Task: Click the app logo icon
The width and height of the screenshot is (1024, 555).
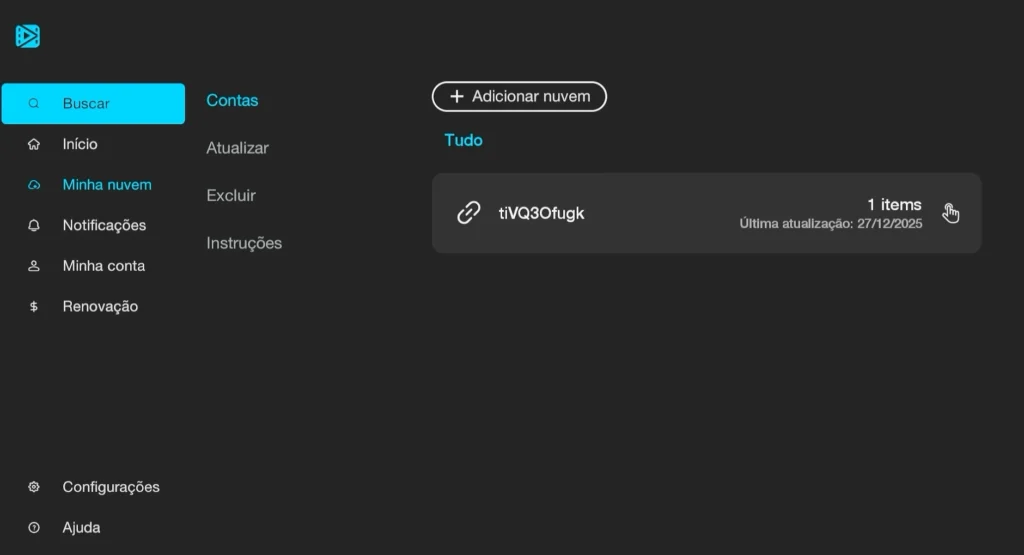Action: click(27, 36)
